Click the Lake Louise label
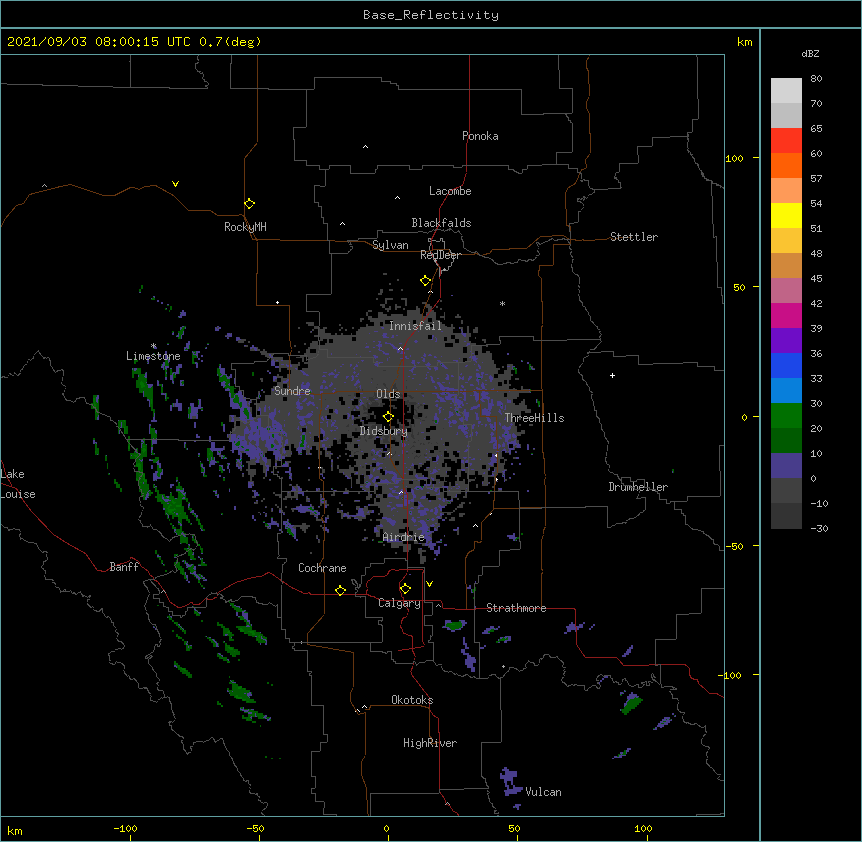Screen dimensions: 862x842 [x=18, y=484]
